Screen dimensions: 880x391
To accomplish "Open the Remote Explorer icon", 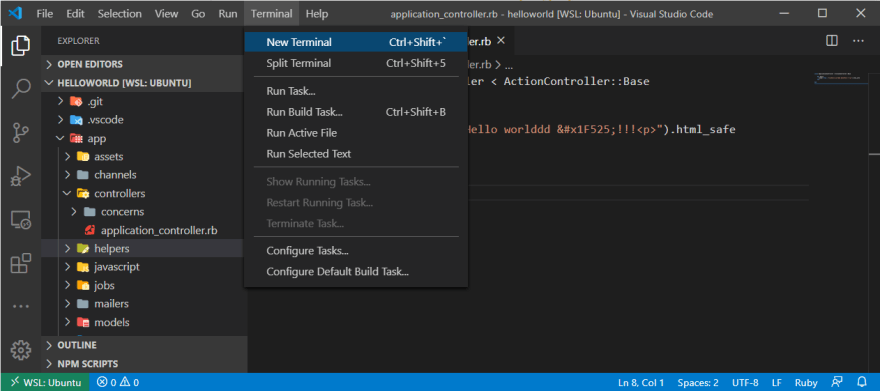I will coord(21,220).
